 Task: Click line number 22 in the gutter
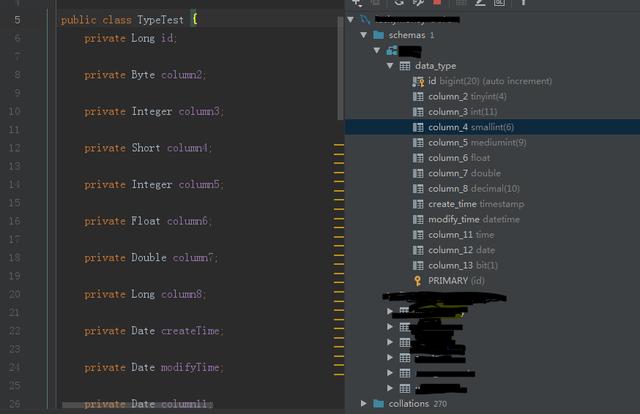(14, 331)
